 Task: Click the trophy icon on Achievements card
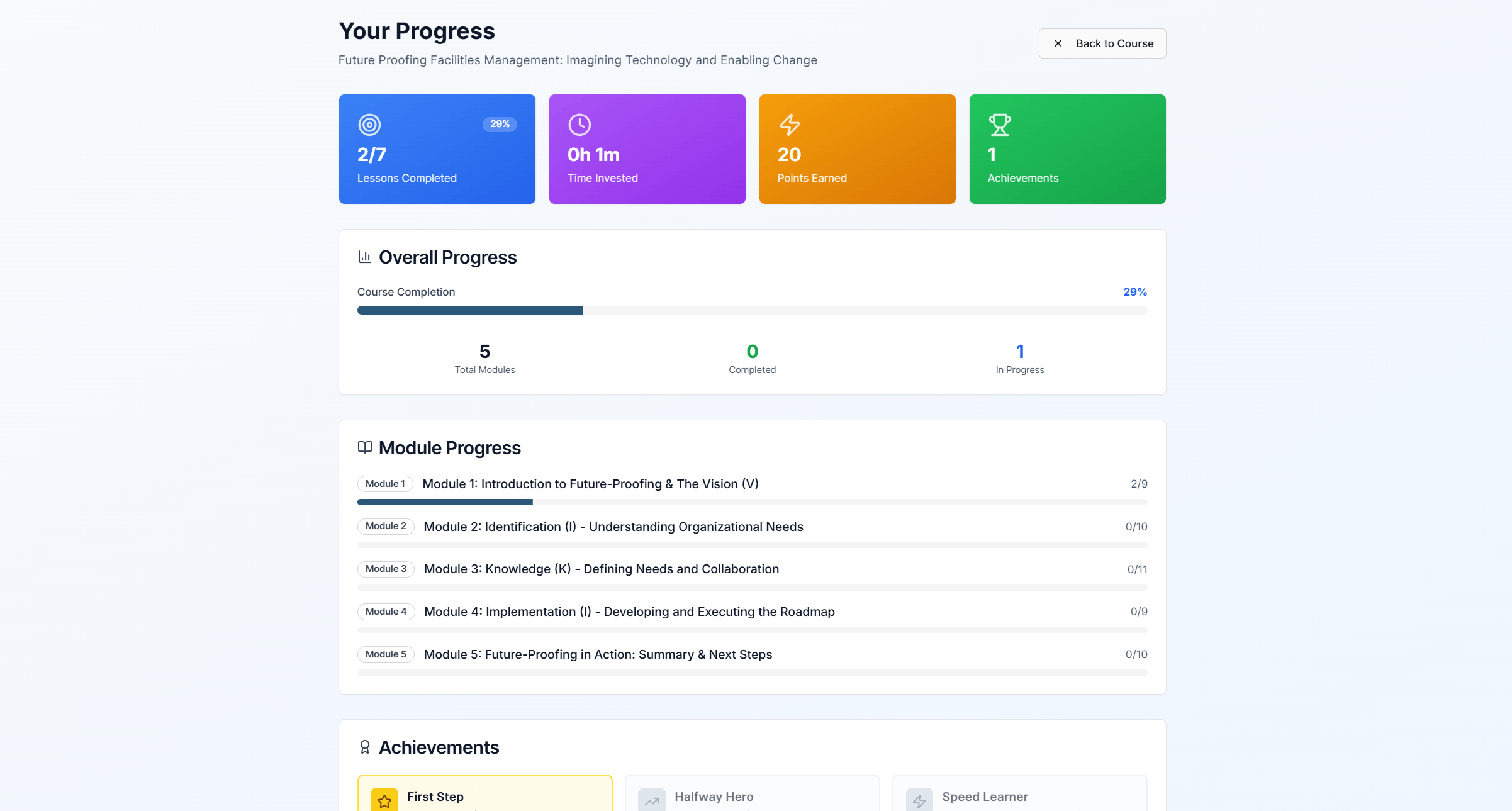999,125
